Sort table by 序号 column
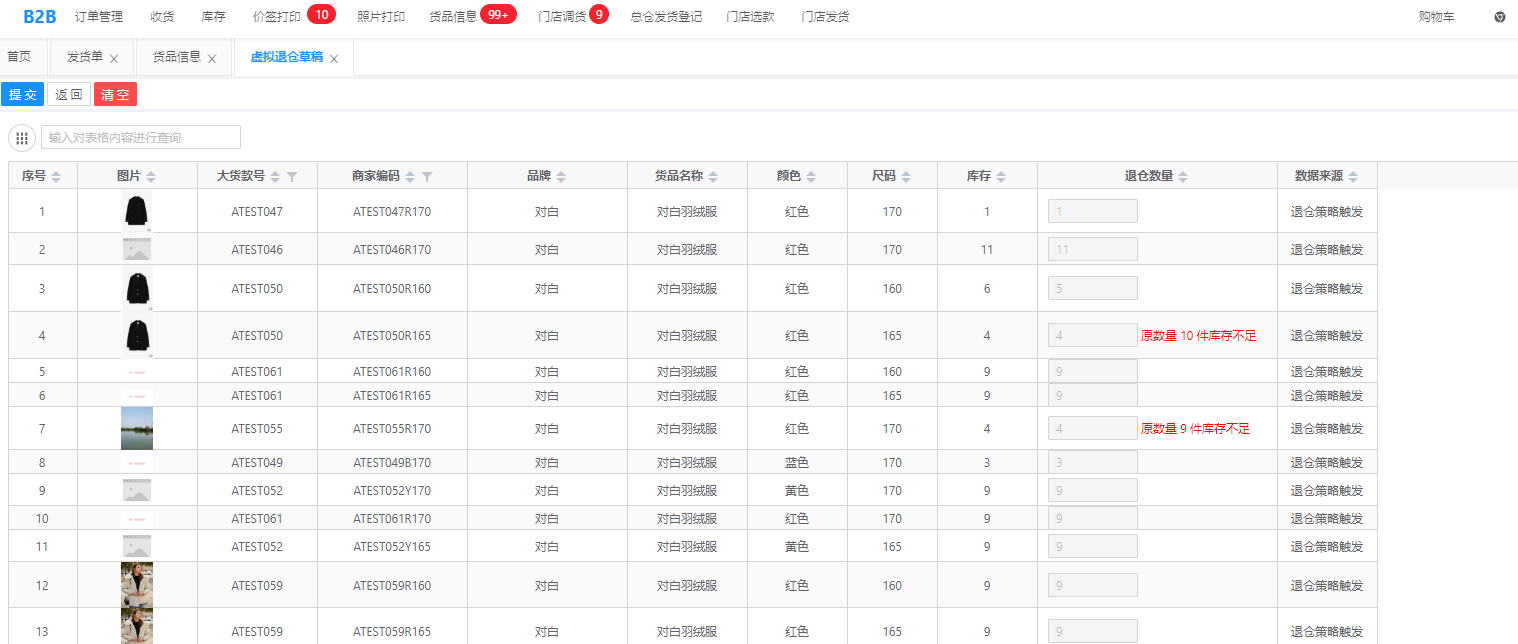 pyautogui.click(x=56, y=177)
